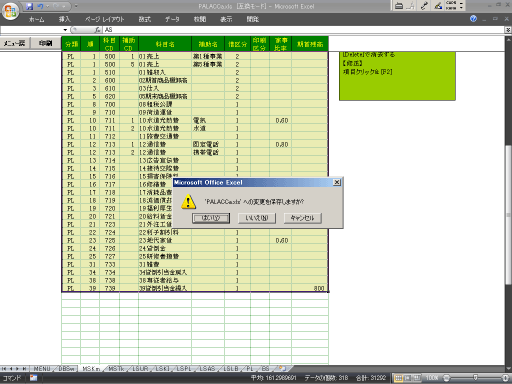Open the Office button menu

coord(10,11)
